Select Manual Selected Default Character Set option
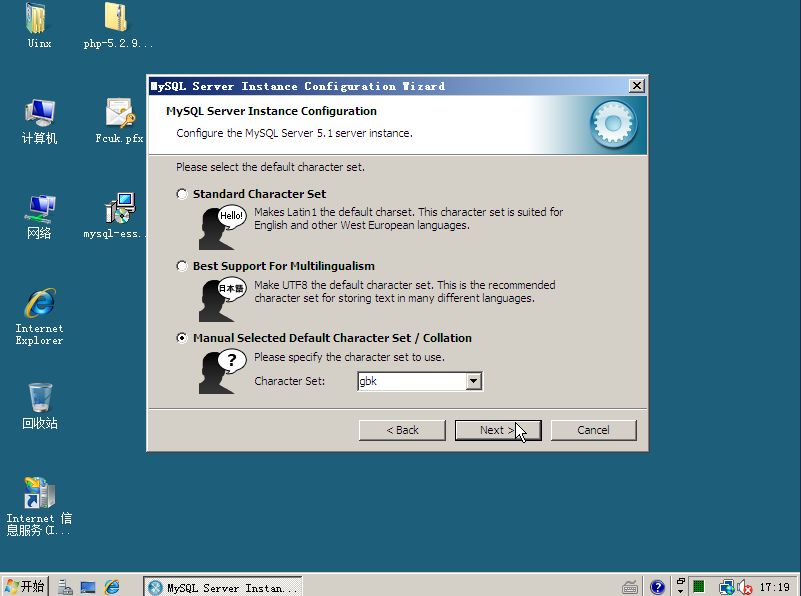Image resolution: width=801 pixels, height=596 pixels. [182, 338]
